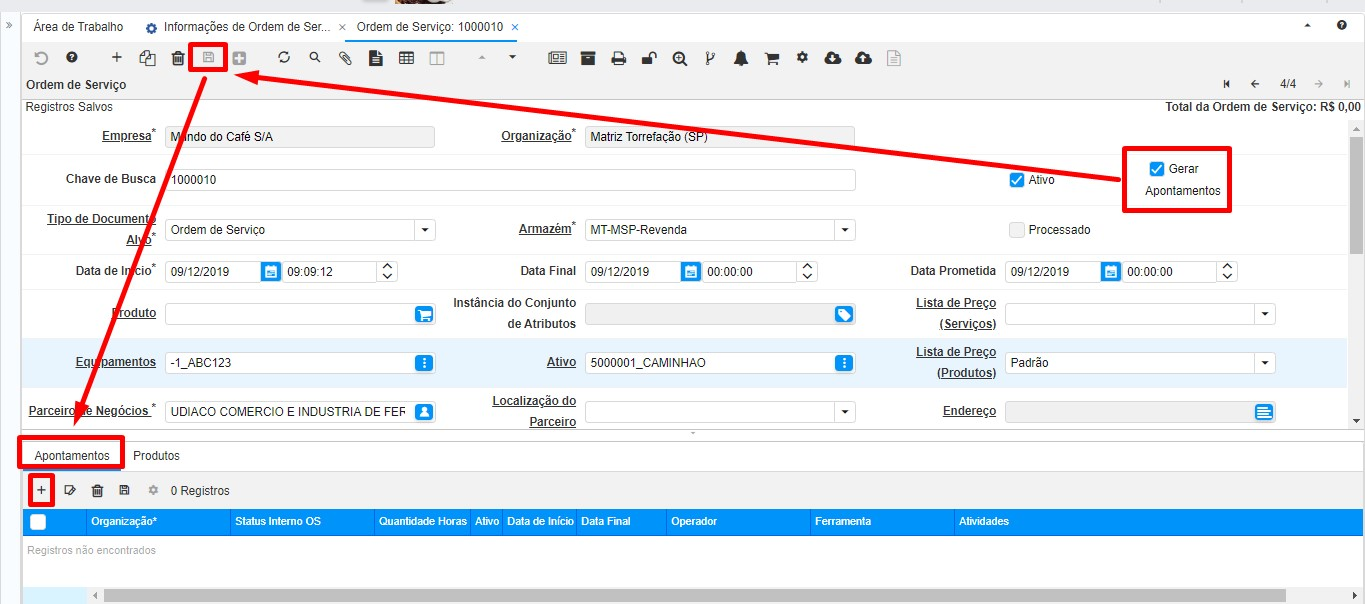The height and width of the screenshot is (604, 1365).
Task: Expand the Tipo de Documento Alvo dropdown
Action: point(425,230)
